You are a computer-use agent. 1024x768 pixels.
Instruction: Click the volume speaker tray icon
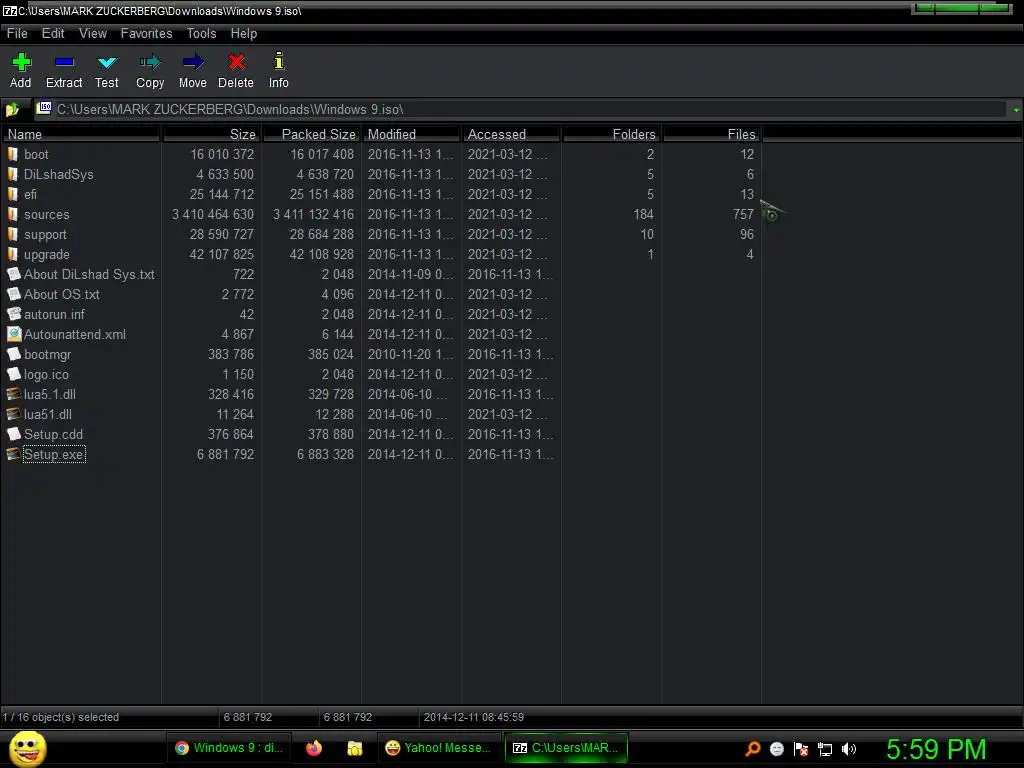pos(849,749)
